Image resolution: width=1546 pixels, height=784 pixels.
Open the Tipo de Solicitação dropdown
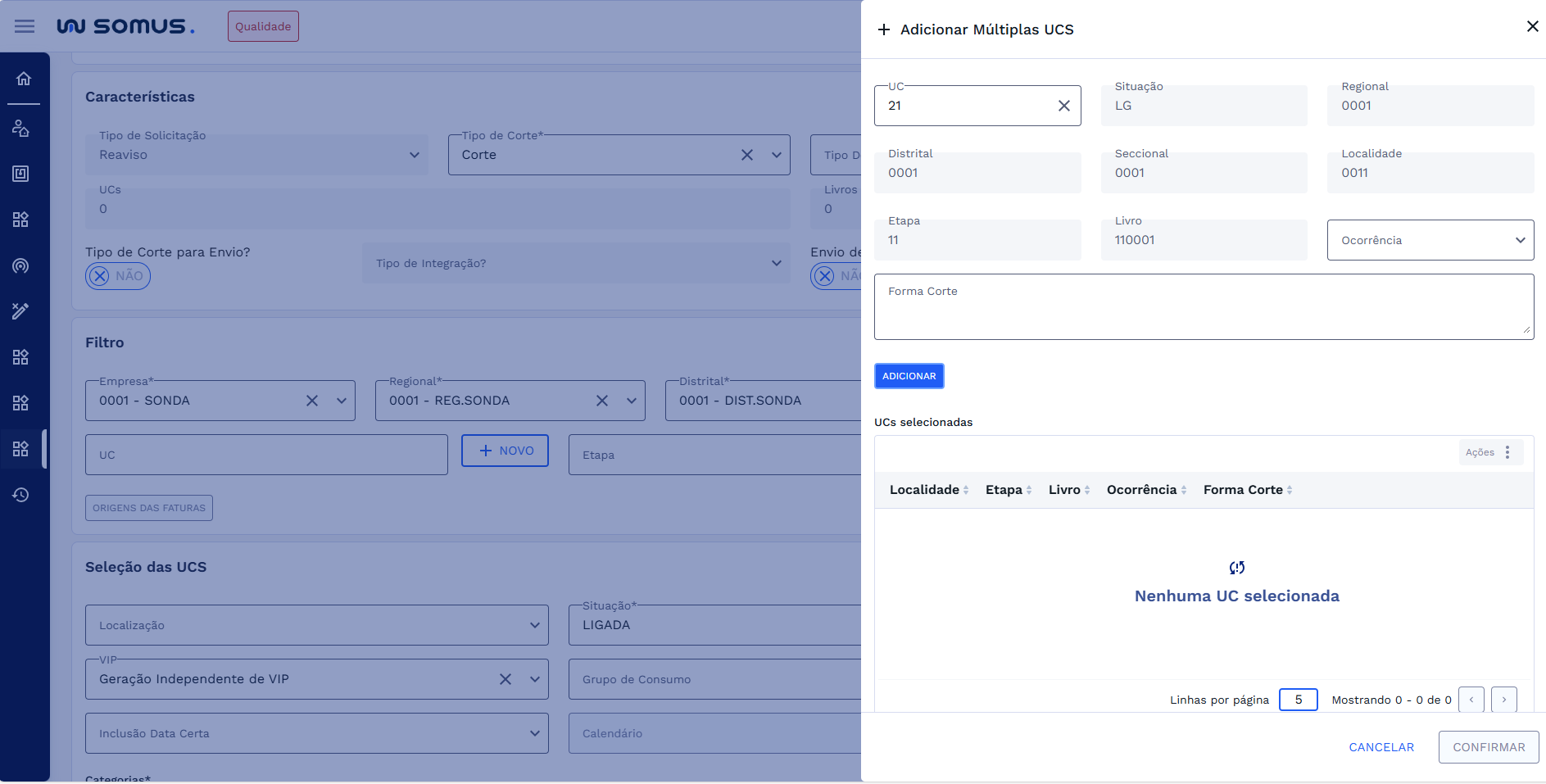(x=256, y=155)
